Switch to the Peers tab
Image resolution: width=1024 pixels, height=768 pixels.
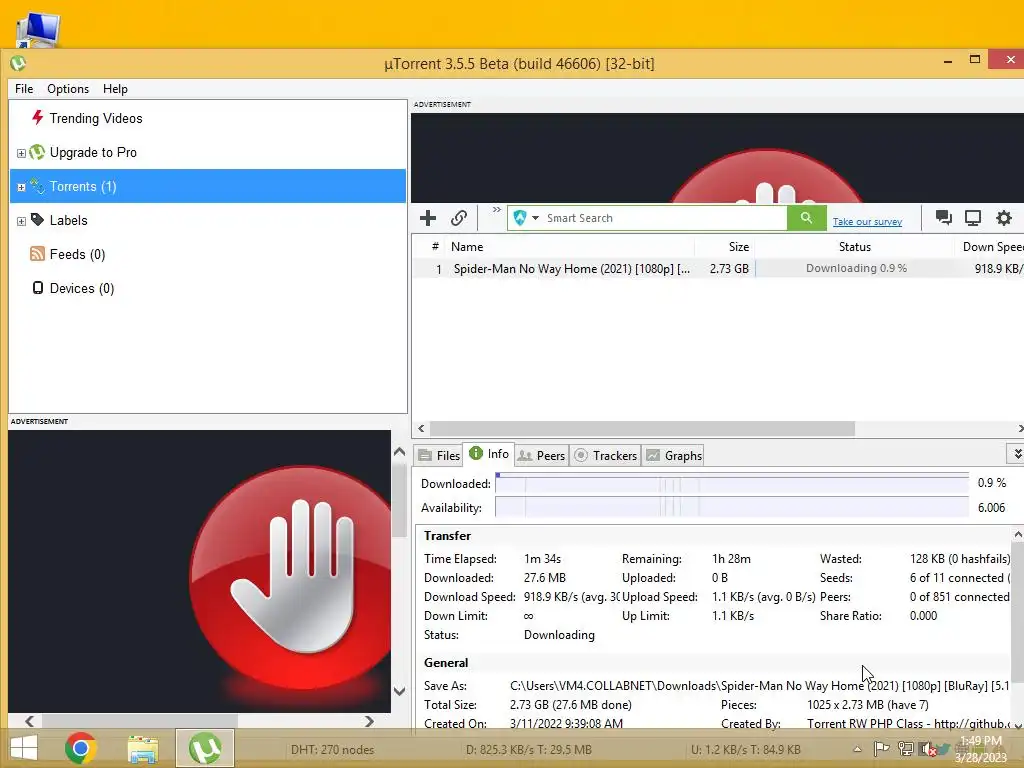click(x=541, y=455)
